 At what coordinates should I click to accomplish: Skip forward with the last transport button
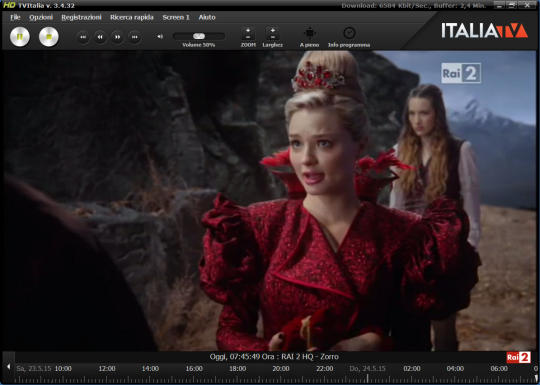point(135,37)
